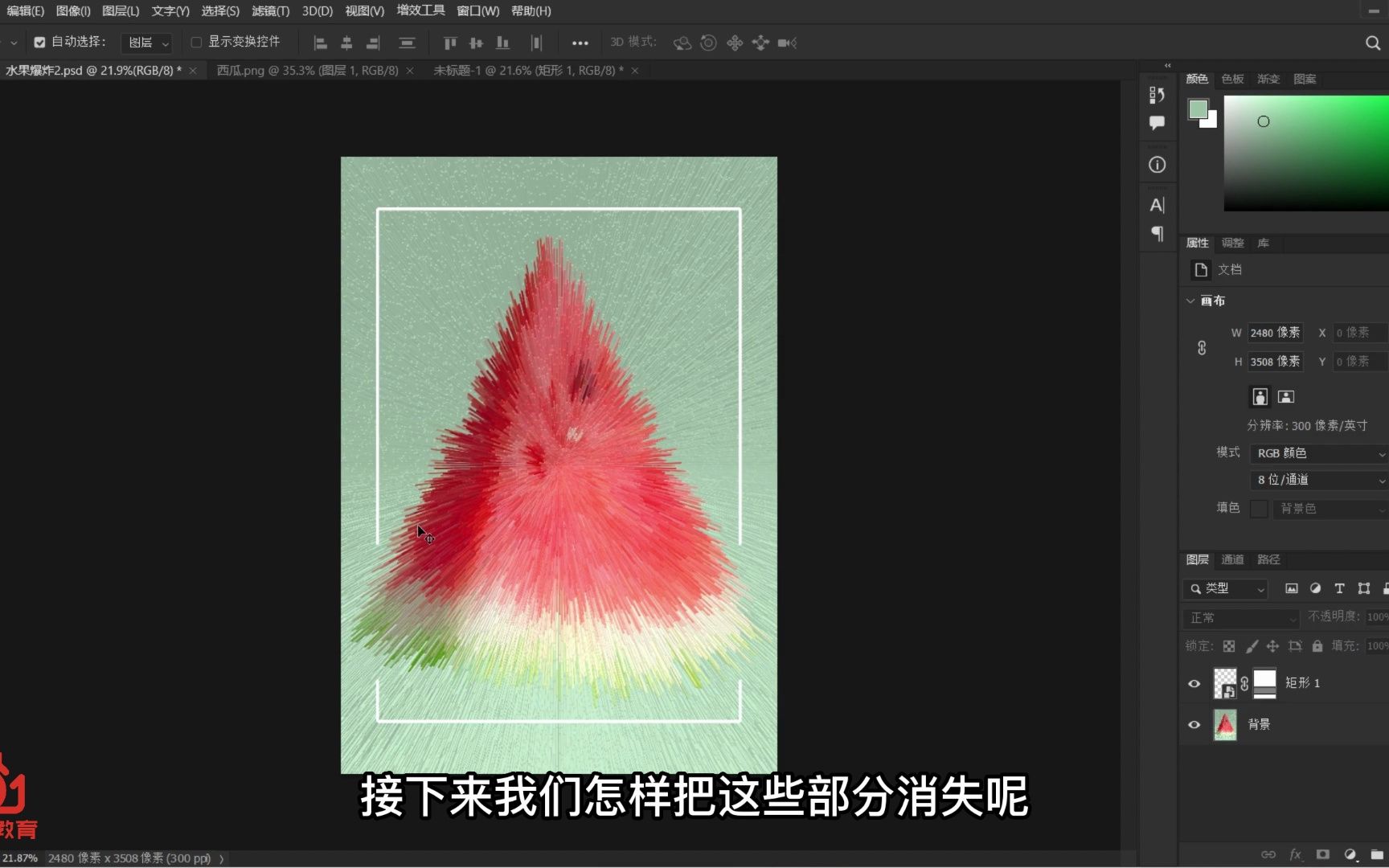
Task: Check the 显示变换控件 checkbox
Action: pyautogui.click(x=196, y=41)
